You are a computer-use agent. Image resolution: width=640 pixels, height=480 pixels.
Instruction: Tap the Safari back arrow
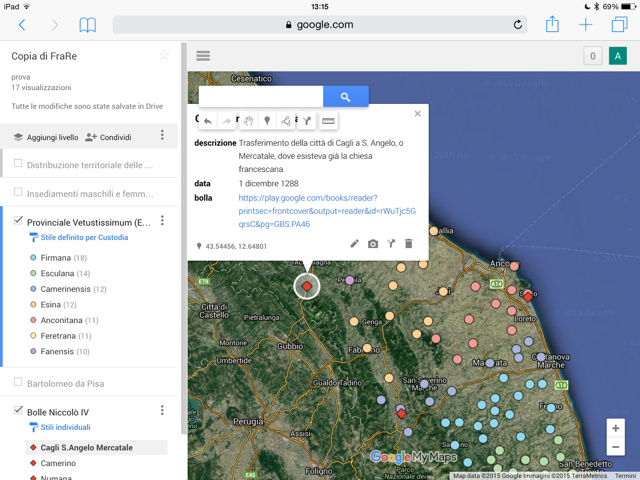[22, 25]
